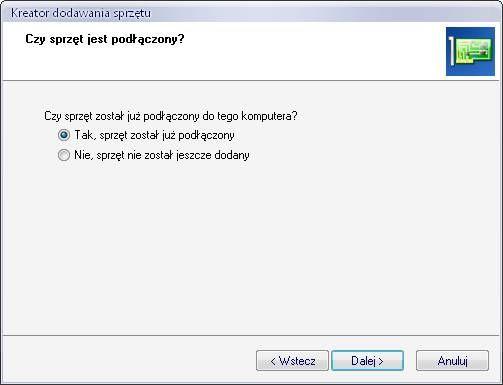Select the 'Nie, sprzęt nie został jeszcze dodany' radio button

click(x=64, y=155)
